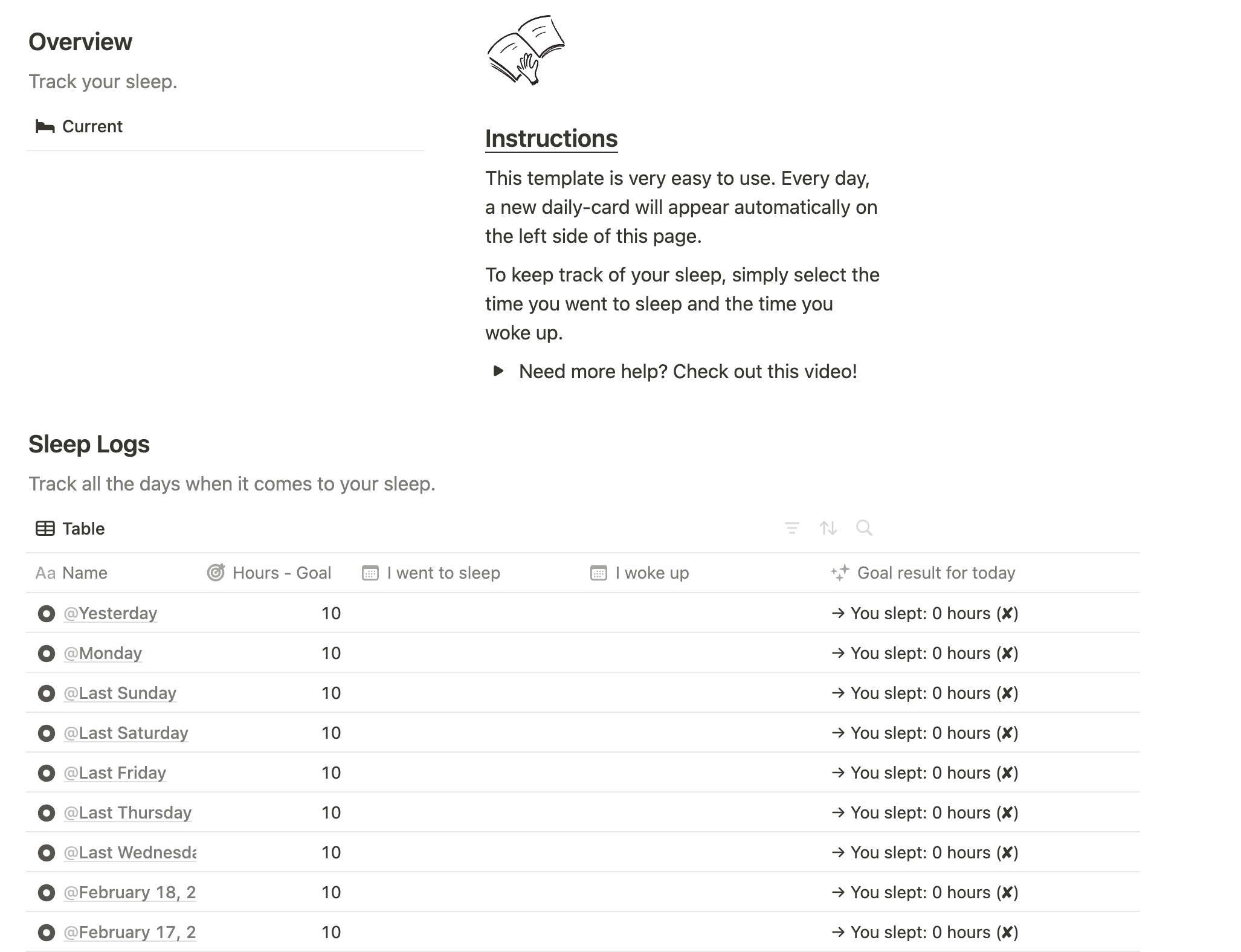Image resolution: width=1241 pixels, height=952 pixels.
Task: Click the Hours goal cell for @Last Saturday
Action: click(x=276, y=733)
